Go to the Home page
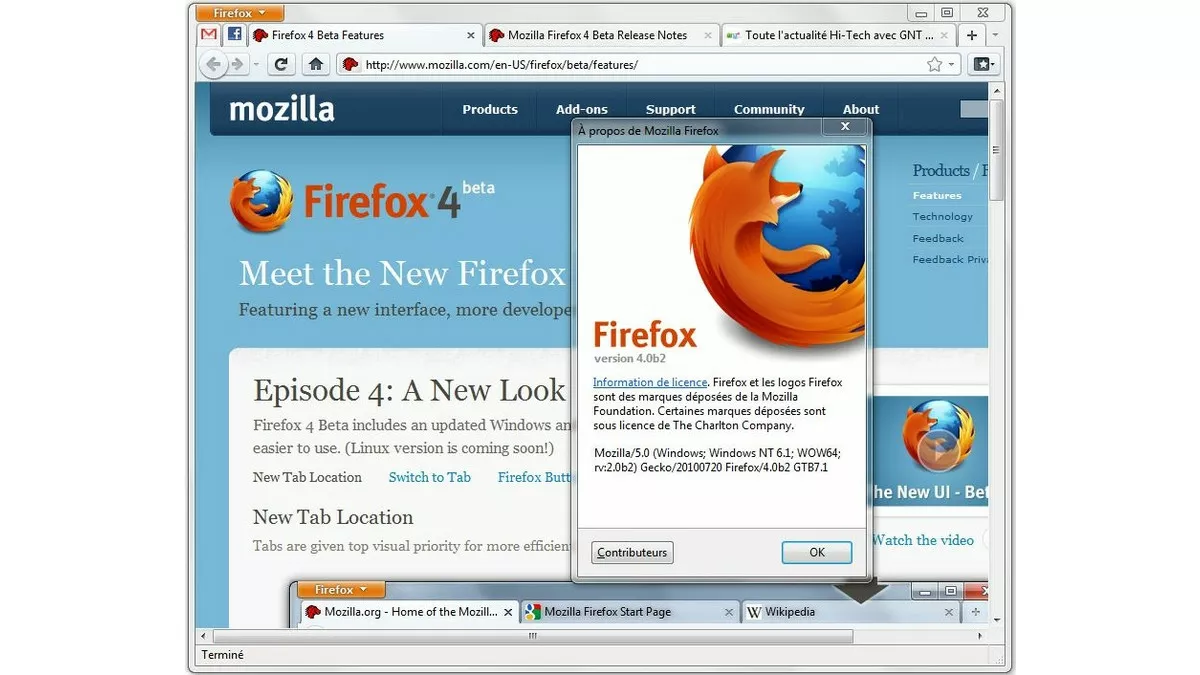Viewport: 1200px width, 675px height. (315, 64)
